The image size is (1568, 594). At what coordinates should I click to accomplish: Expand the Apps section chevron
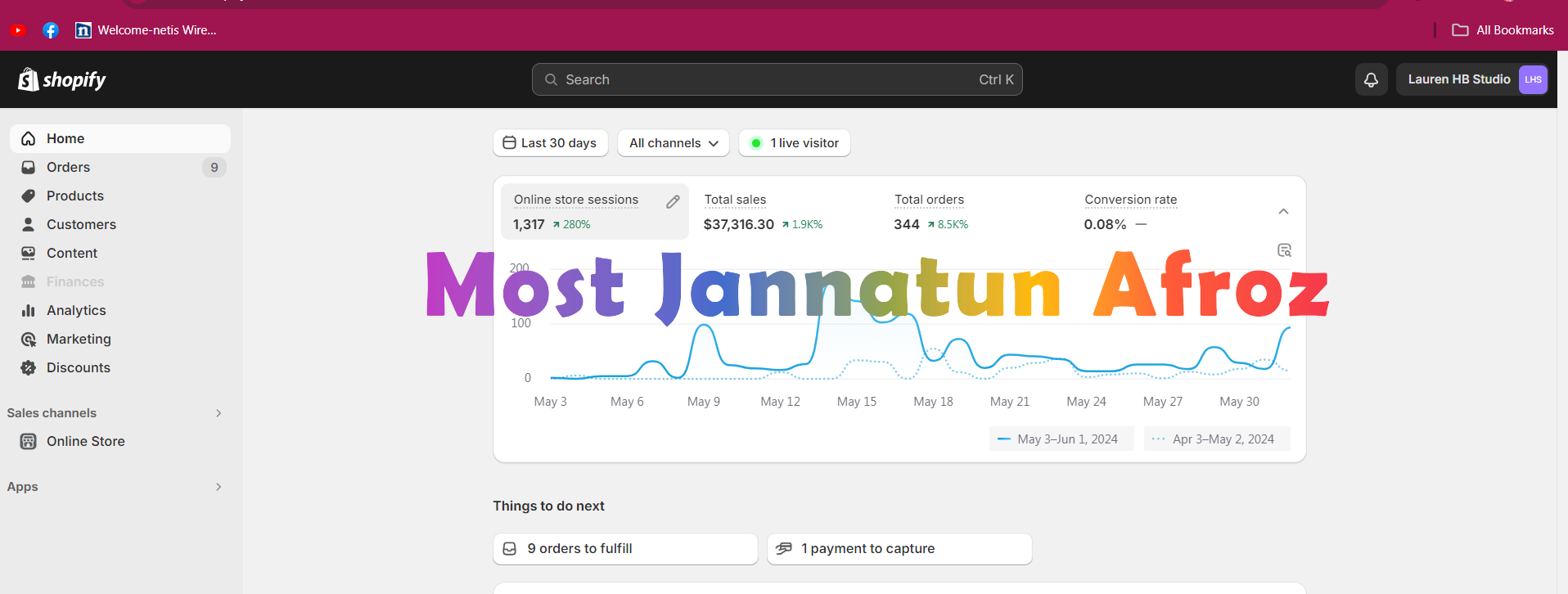(219, 487)
